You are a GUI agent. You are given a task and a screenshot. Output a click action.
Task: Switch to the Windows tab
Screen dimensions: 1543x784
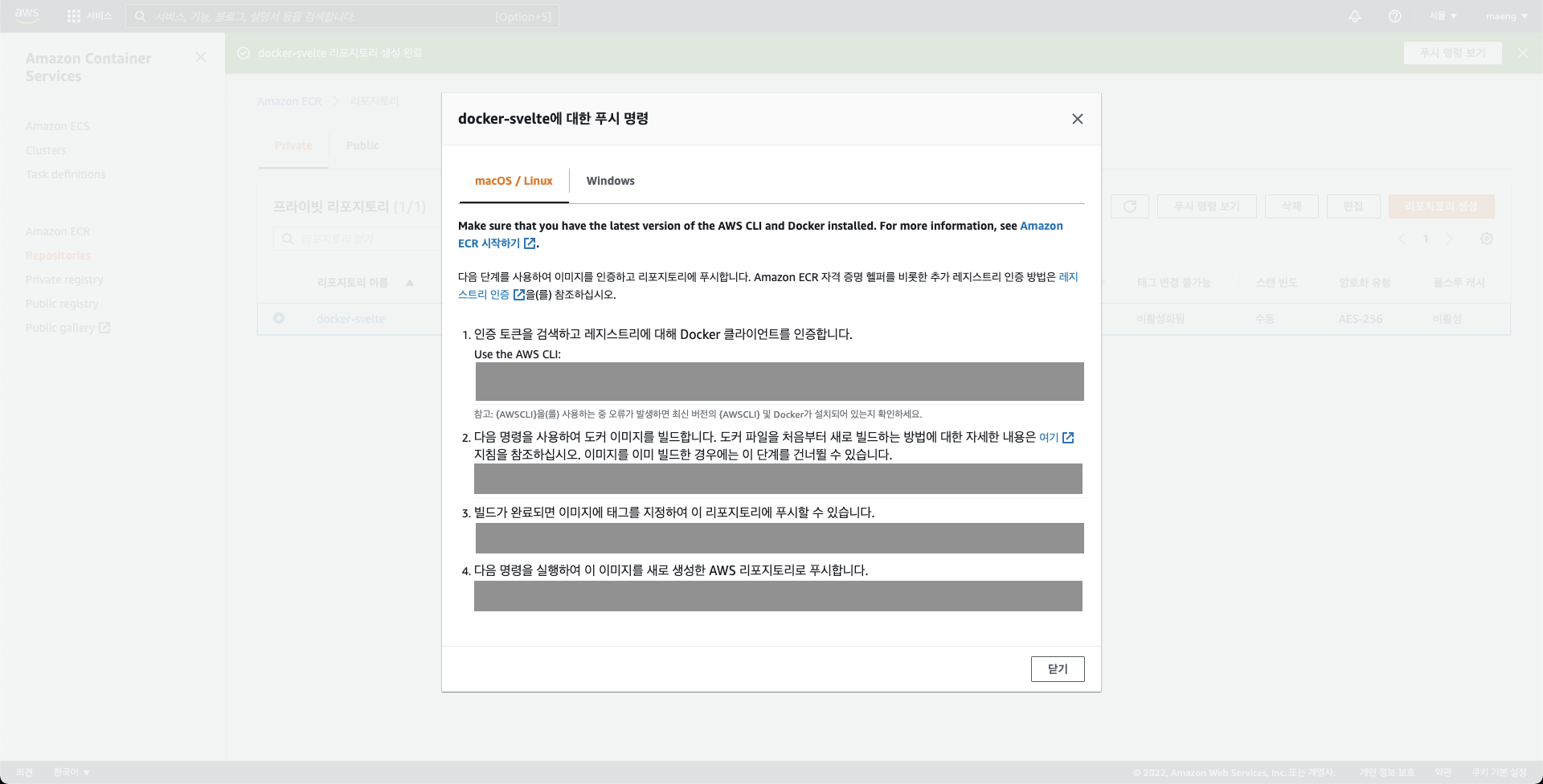pyautogui.click(x=611, y=181)
